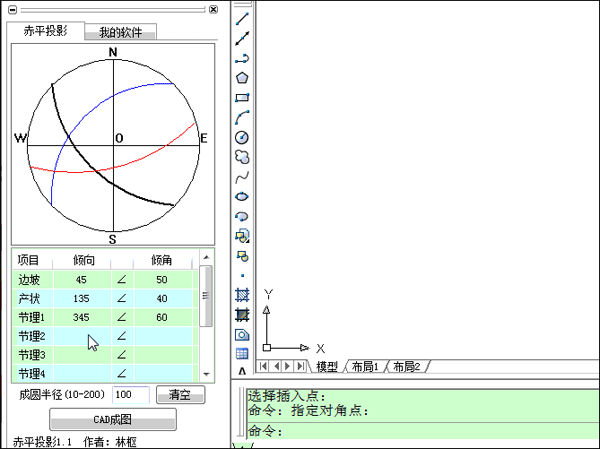Open the Table tool

pyautogui.click(x=241, y=353)
